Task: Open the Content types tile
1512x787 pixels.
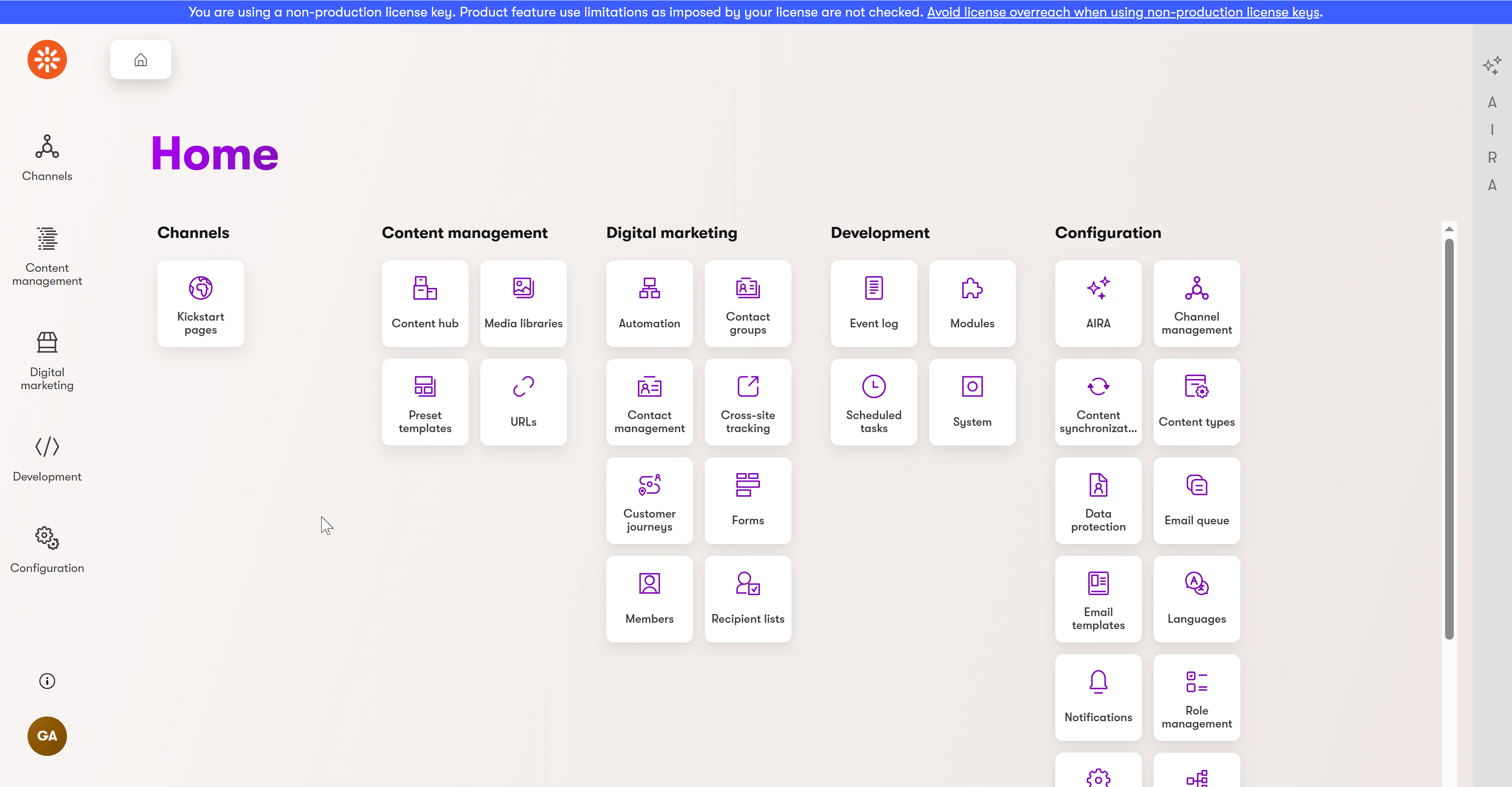Action: pos(1196,402)
